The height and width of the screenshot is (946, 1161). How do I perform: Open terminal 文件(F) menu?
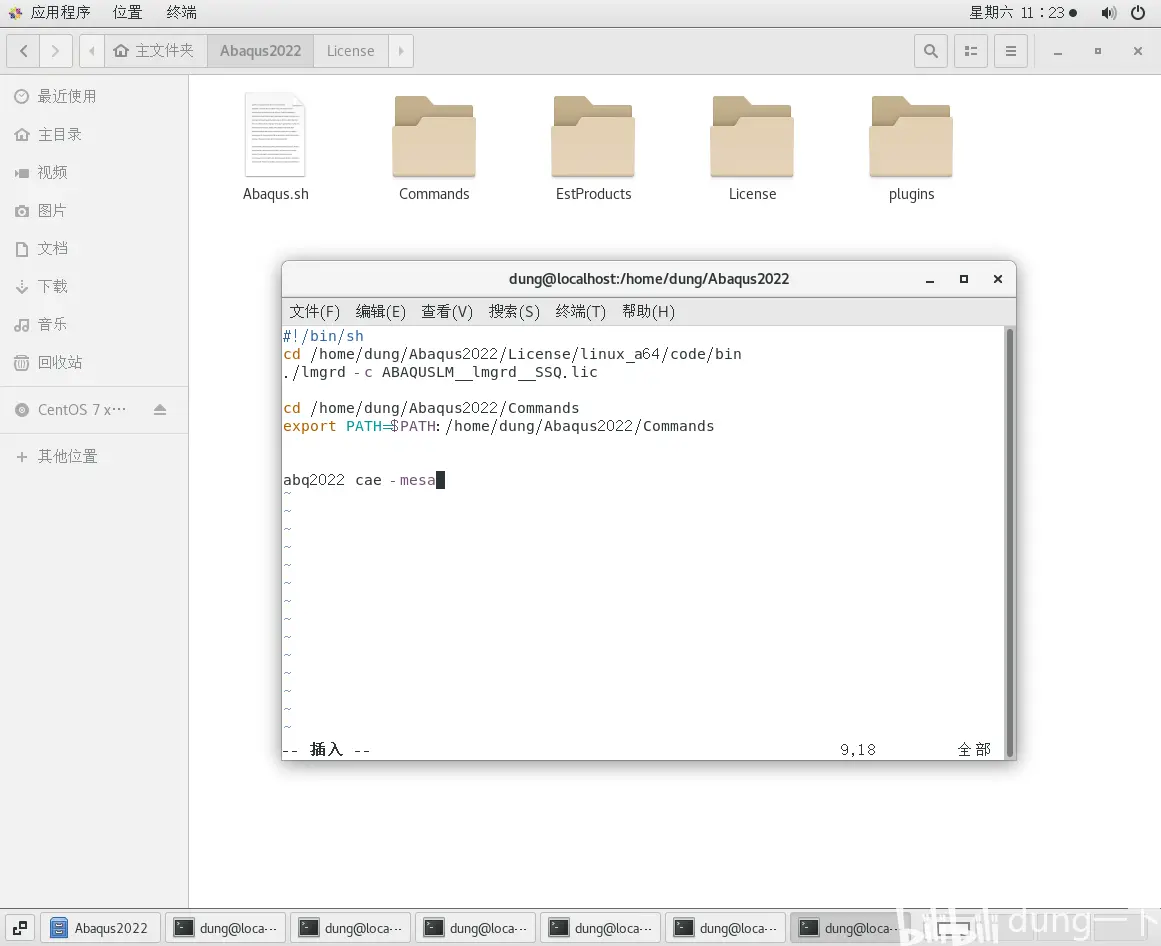(315, 312)
